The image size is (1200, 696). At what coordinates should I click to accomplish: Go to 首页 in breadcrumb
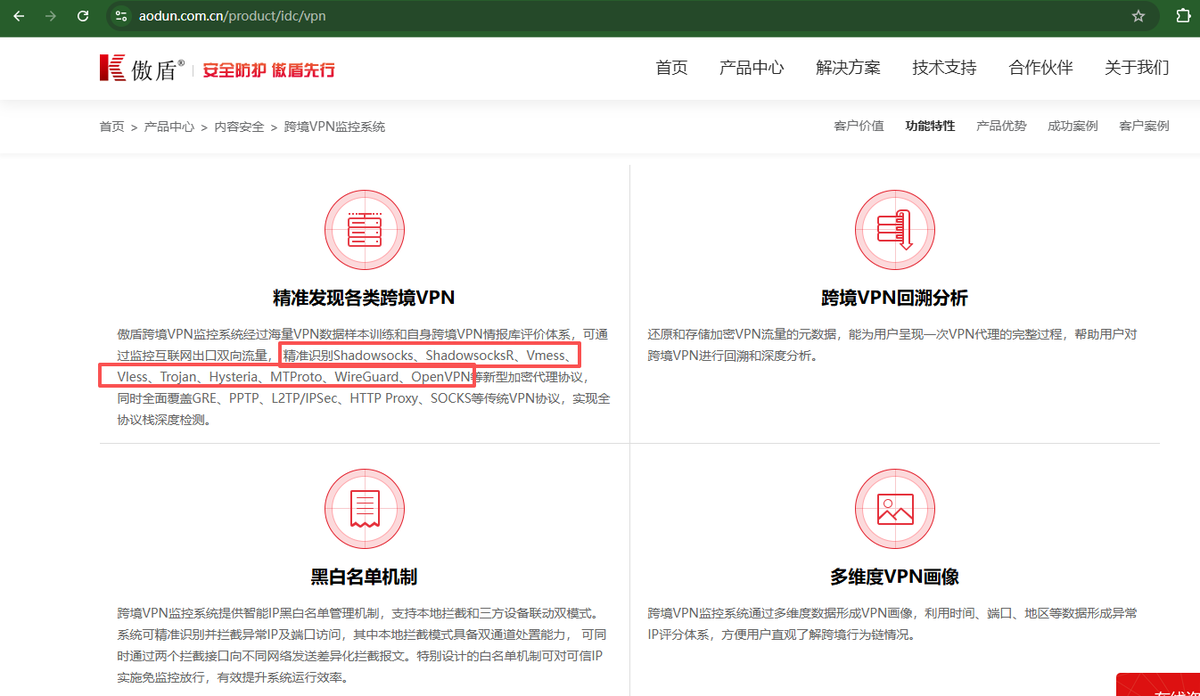(112, 127)
